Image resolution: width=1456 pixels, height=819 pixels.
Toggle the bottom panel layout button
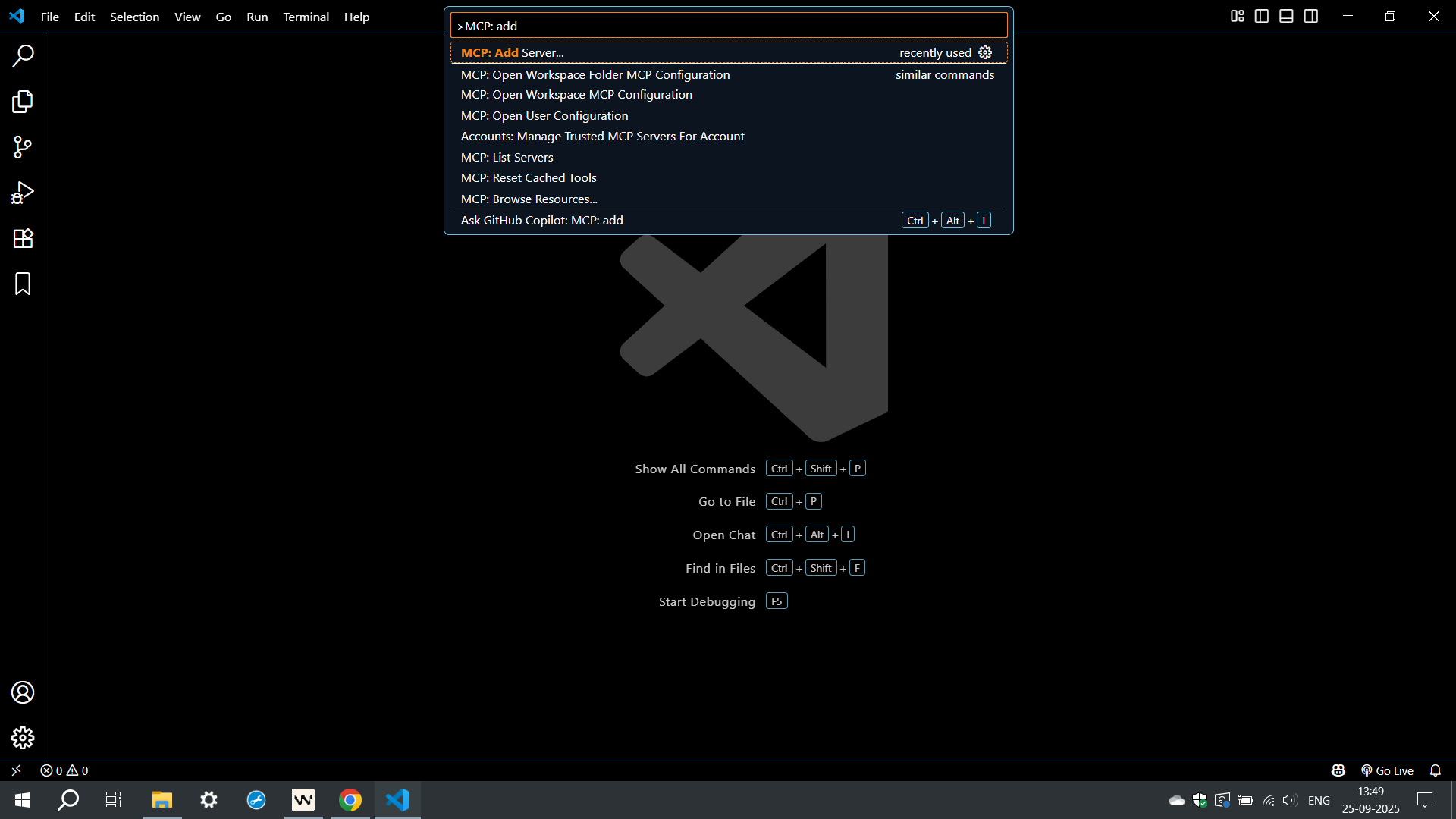1286,16
